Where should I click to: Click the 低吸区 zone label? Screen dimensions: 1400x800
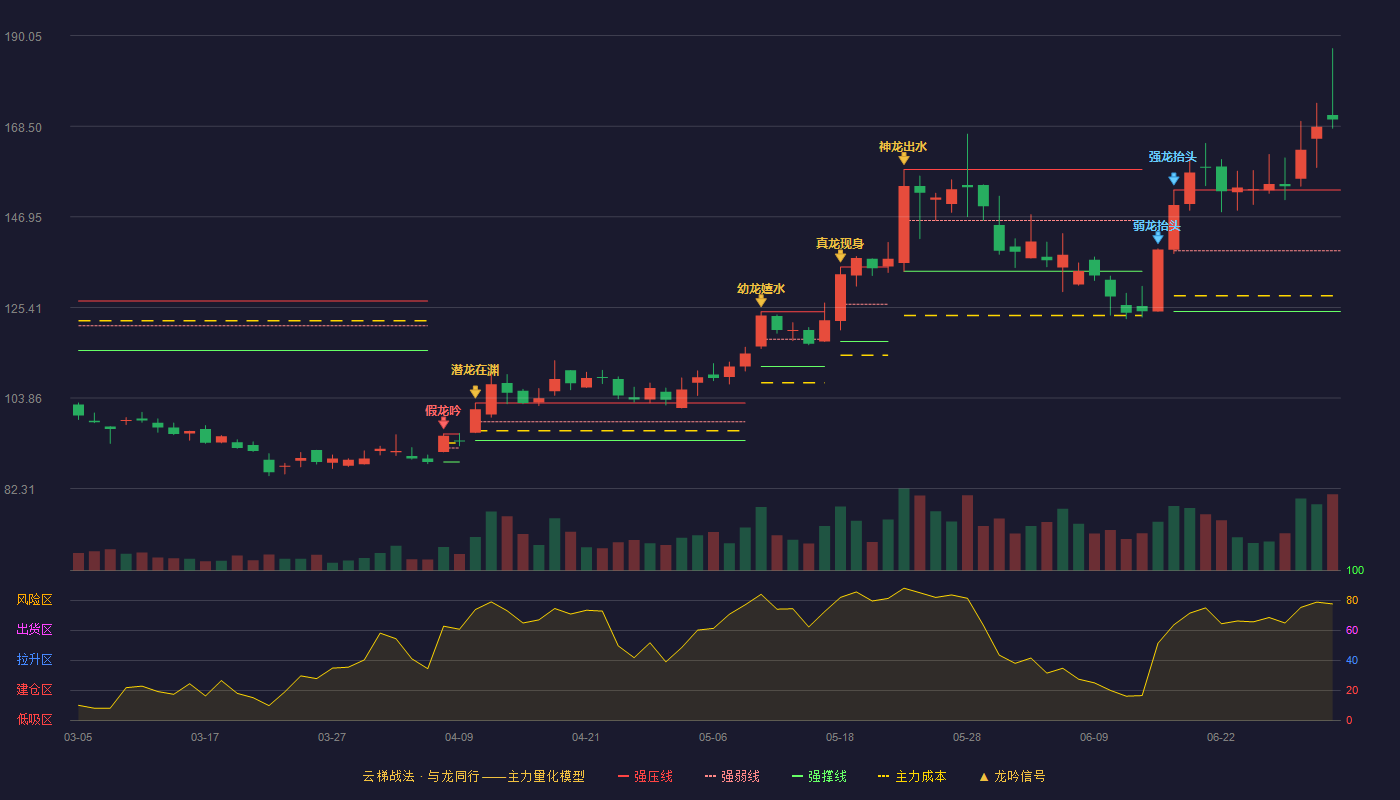point(34,719)
